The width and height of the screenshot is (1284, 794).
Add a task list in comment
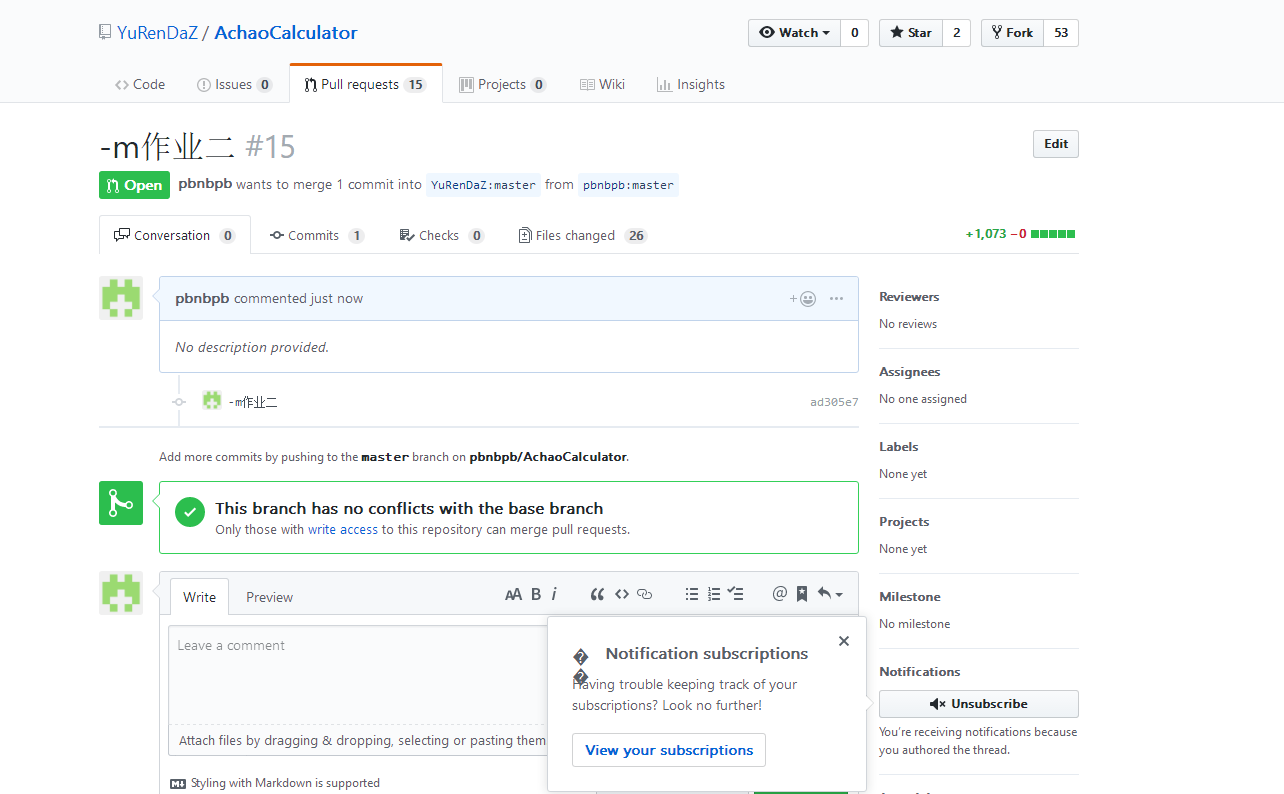click(736, 594)
